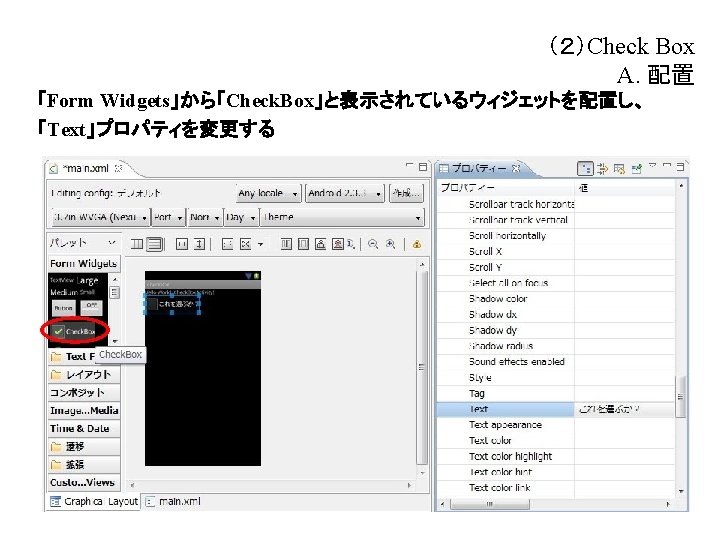Open the Time & Date palette category
This screenshot has height=540, width=720.
tap(84, 428)
